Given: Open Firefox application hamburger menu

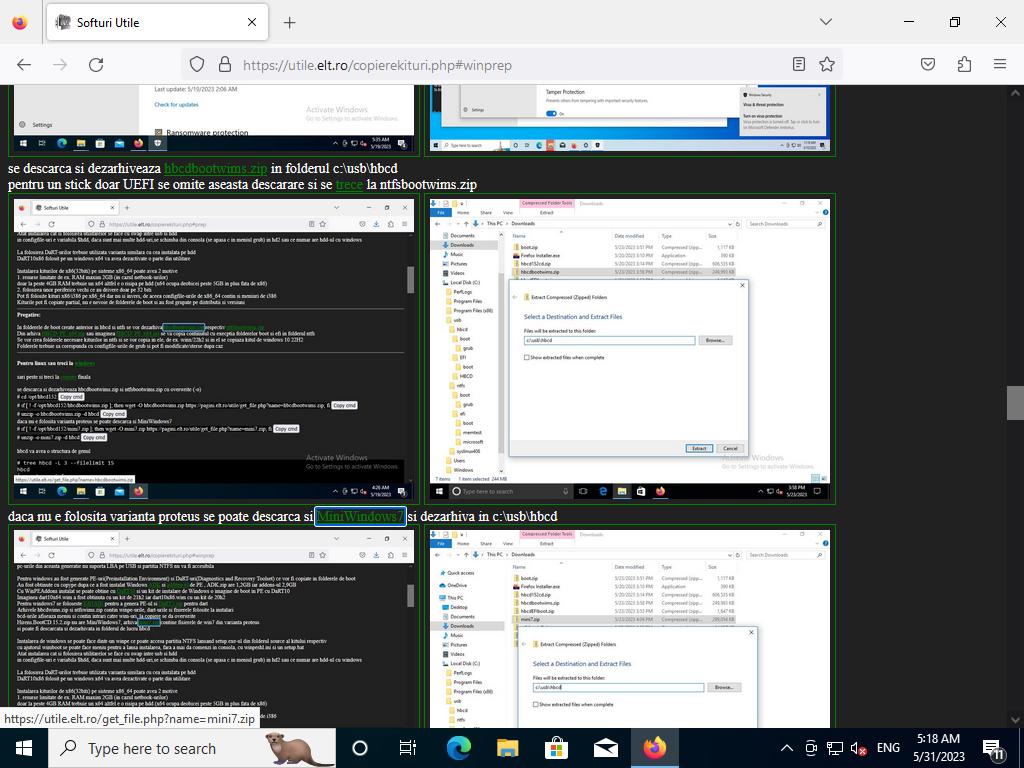Looking at the screenshot, I should coord(999,65).
